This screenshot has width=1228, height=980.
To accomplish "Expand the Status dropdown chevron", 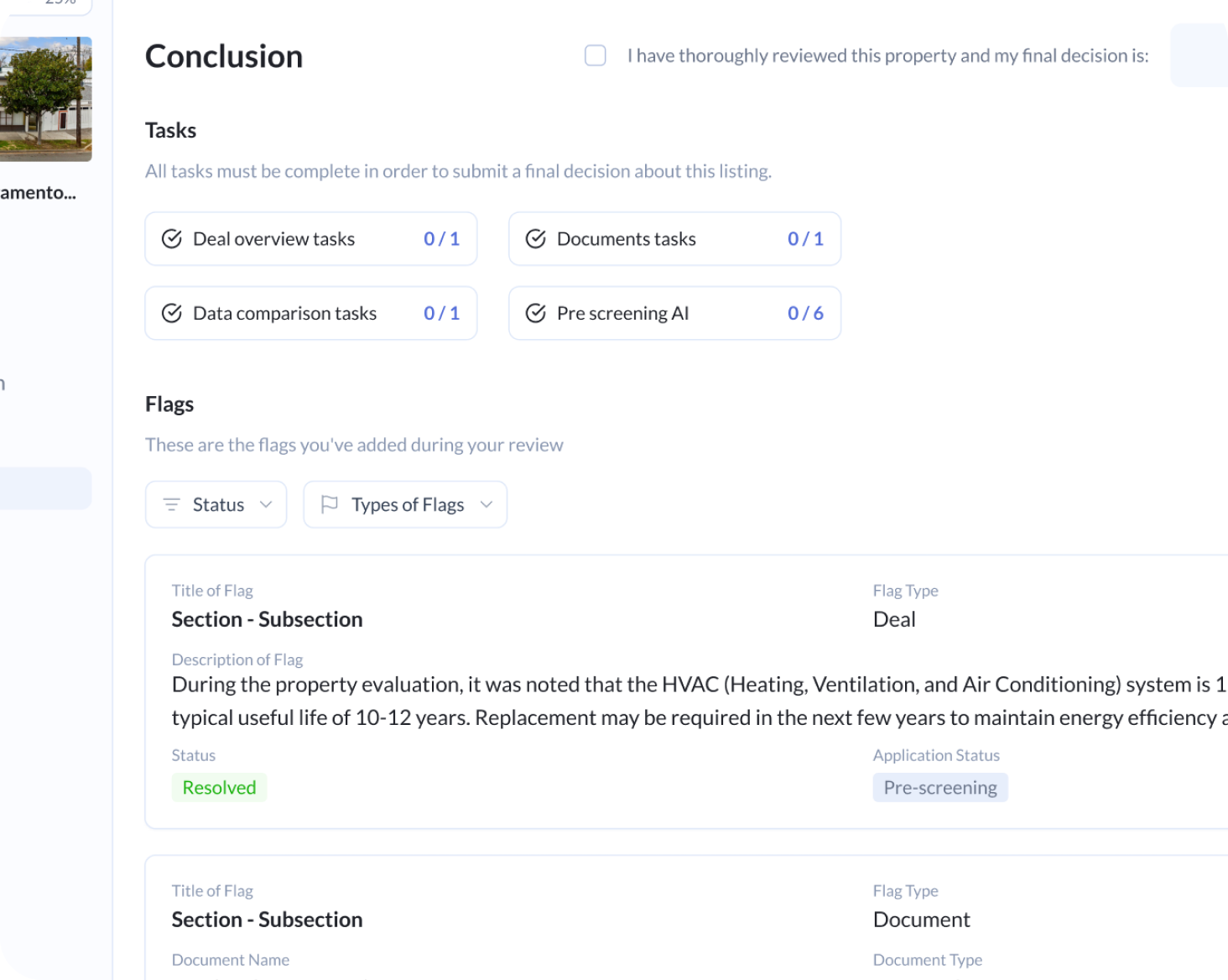I will pos(266,504).
